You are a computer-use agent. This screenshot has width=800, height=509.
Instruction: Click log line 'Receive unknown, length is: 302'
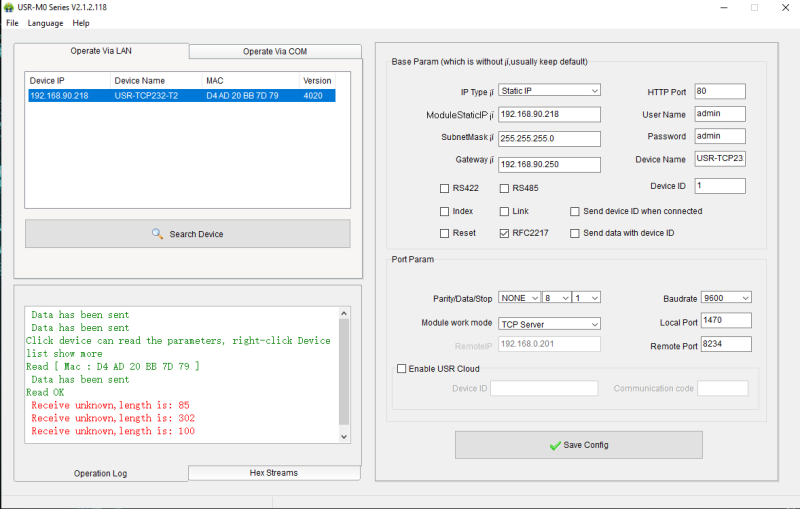click(113, 418)
